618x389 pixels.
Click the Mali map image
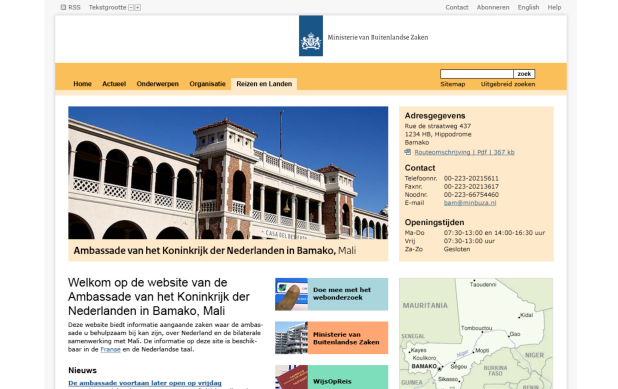(476, 333)
